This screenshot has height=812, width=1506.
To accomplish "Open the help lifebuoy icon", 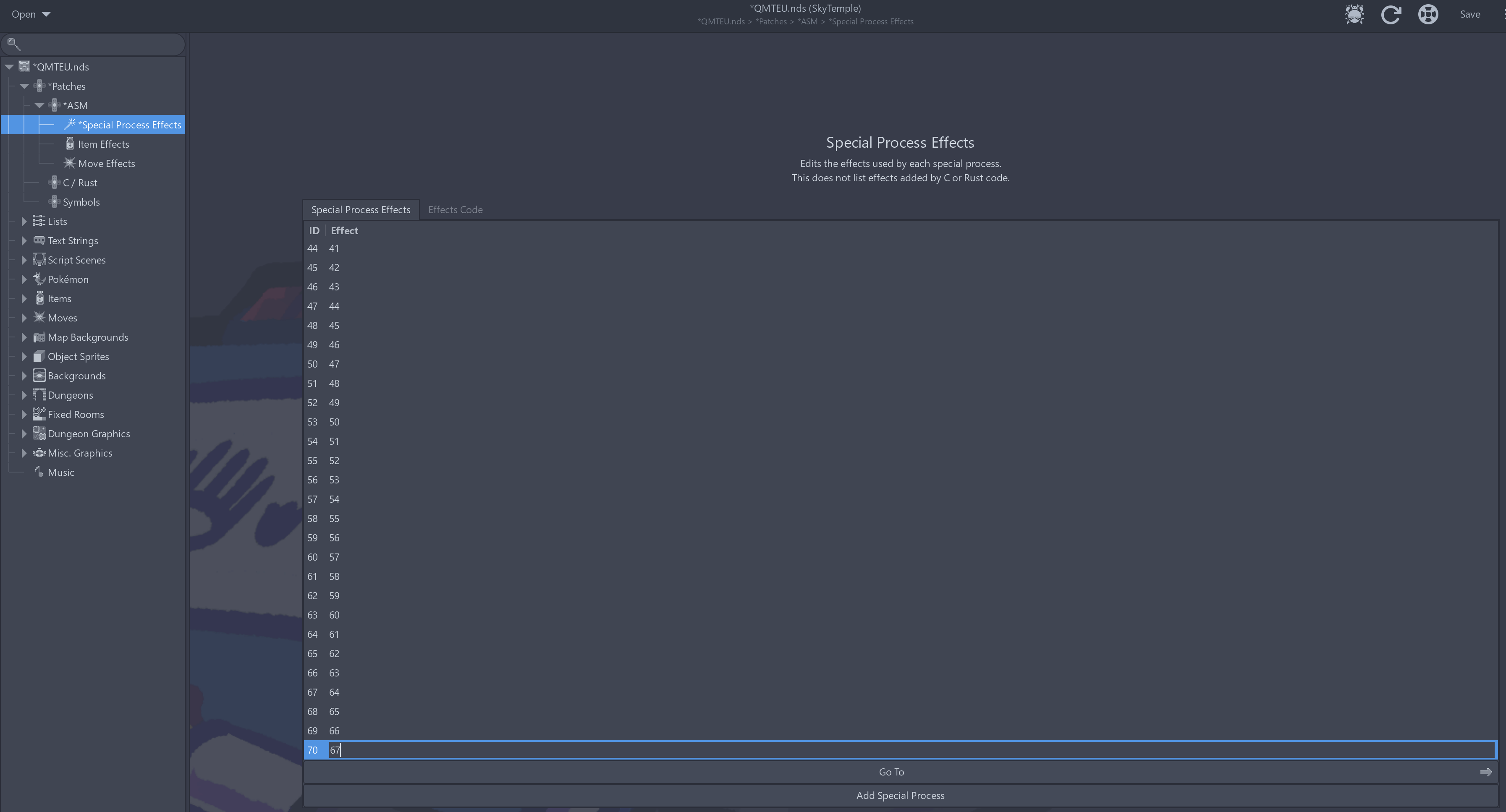I will pos(1427,14).
